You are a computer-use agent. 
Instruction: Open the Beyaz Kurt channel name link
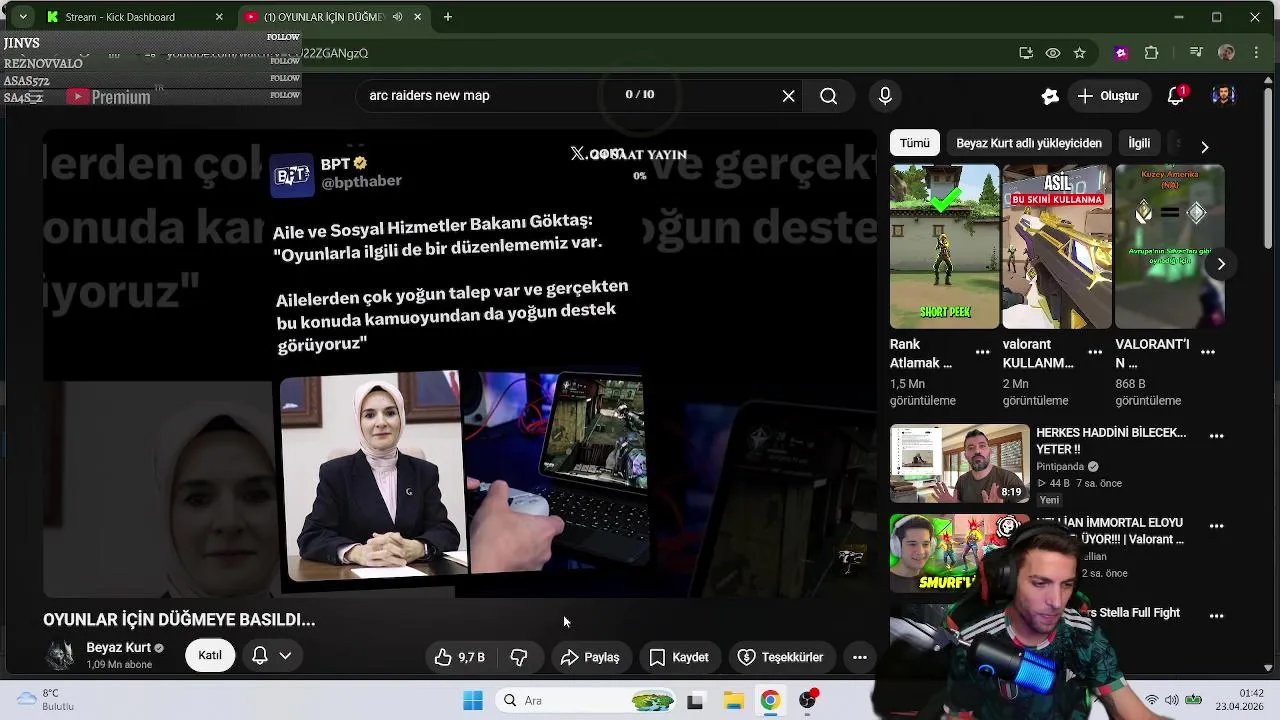(x=118, y=648)
